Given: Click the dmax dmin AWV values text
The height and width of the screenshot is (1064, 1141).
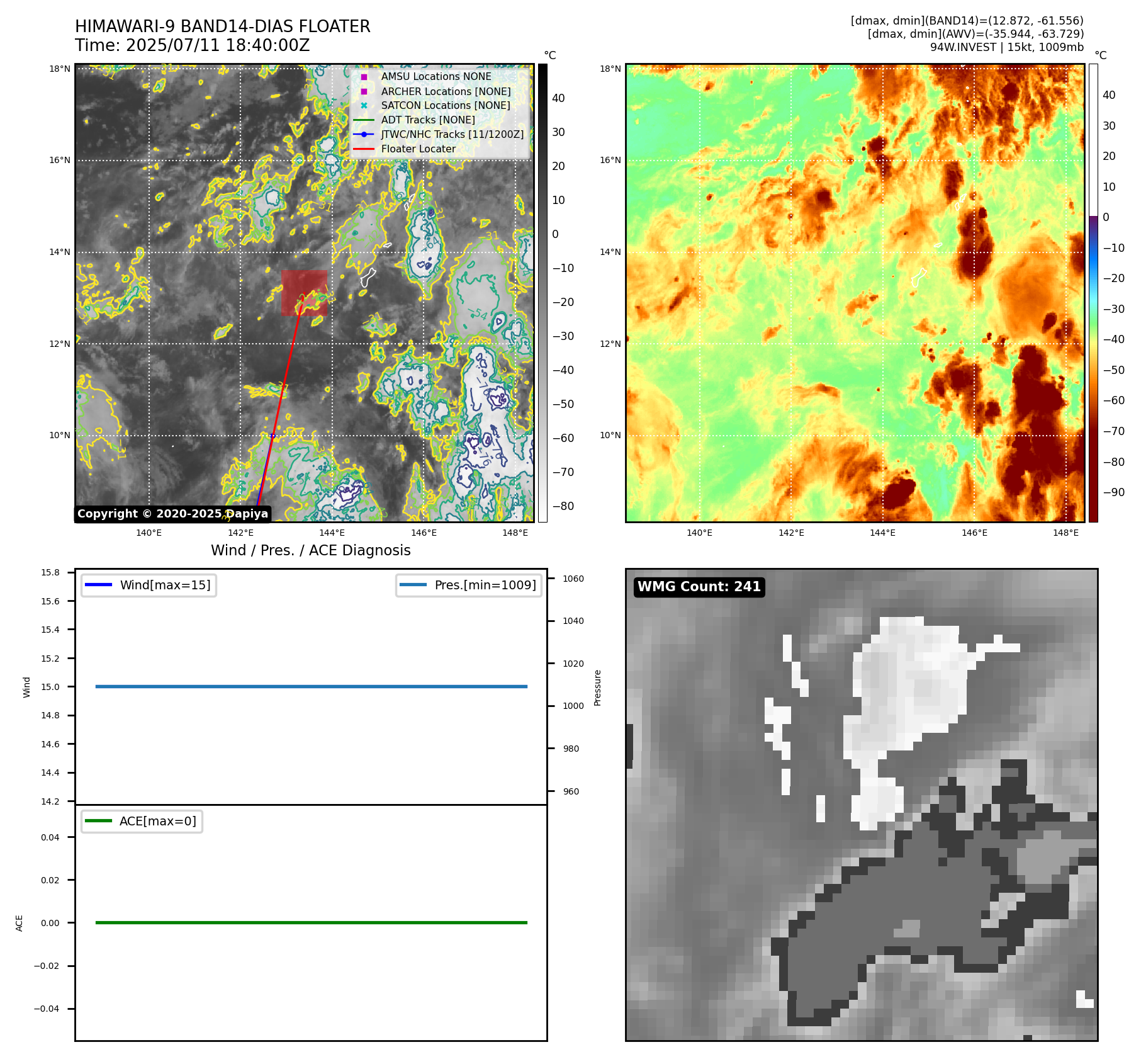Looking at the screenshot, I should [975, 34].
